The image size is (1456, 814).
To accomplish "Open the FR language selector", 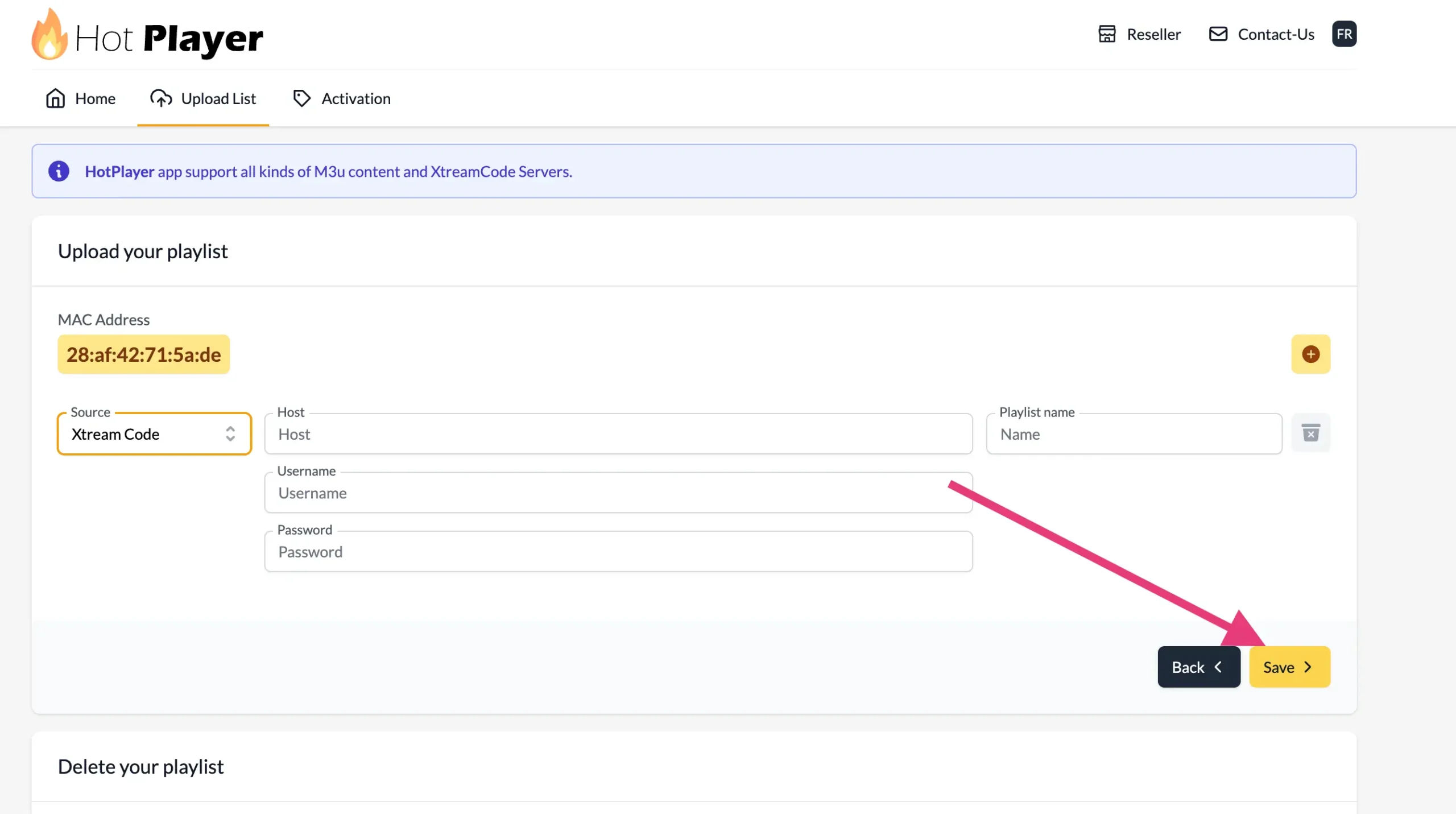I will coord(1344,34).
